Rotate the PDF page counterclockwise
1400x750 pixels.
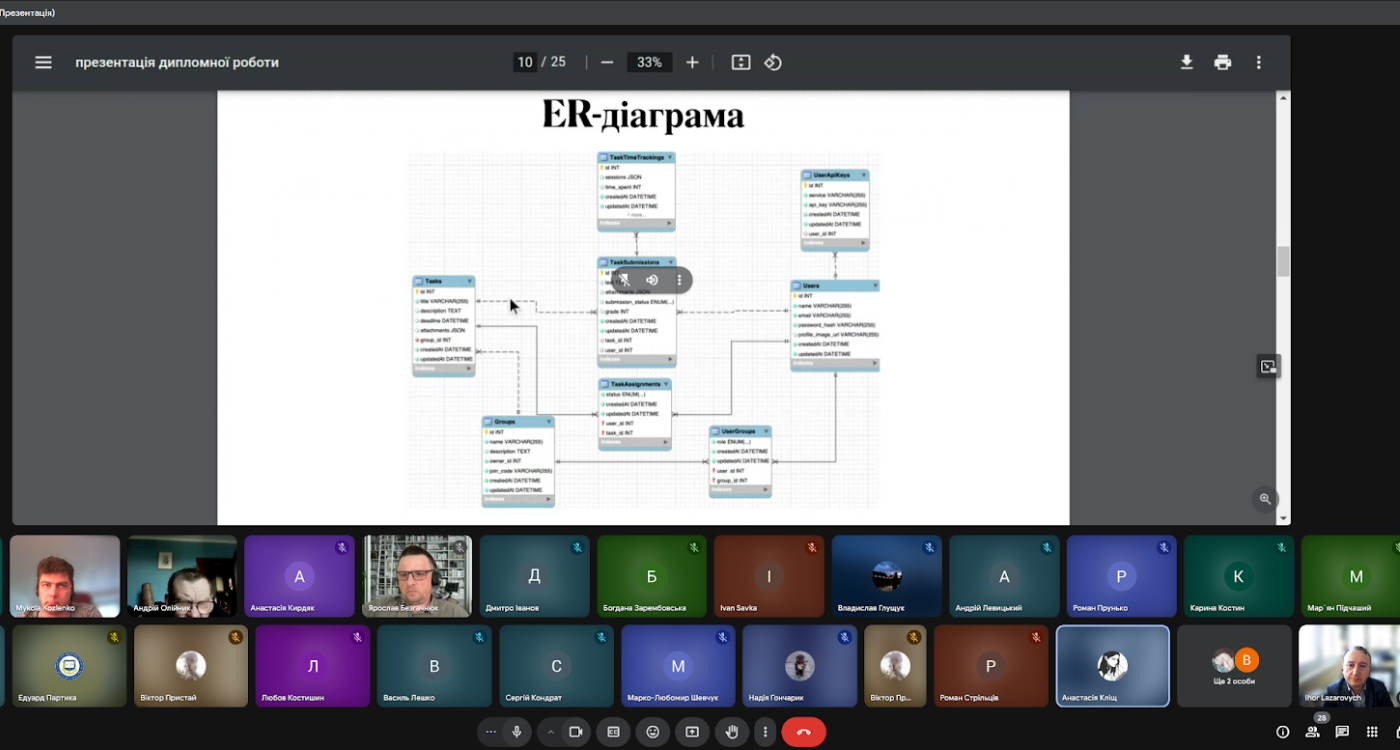pos(773,62)
